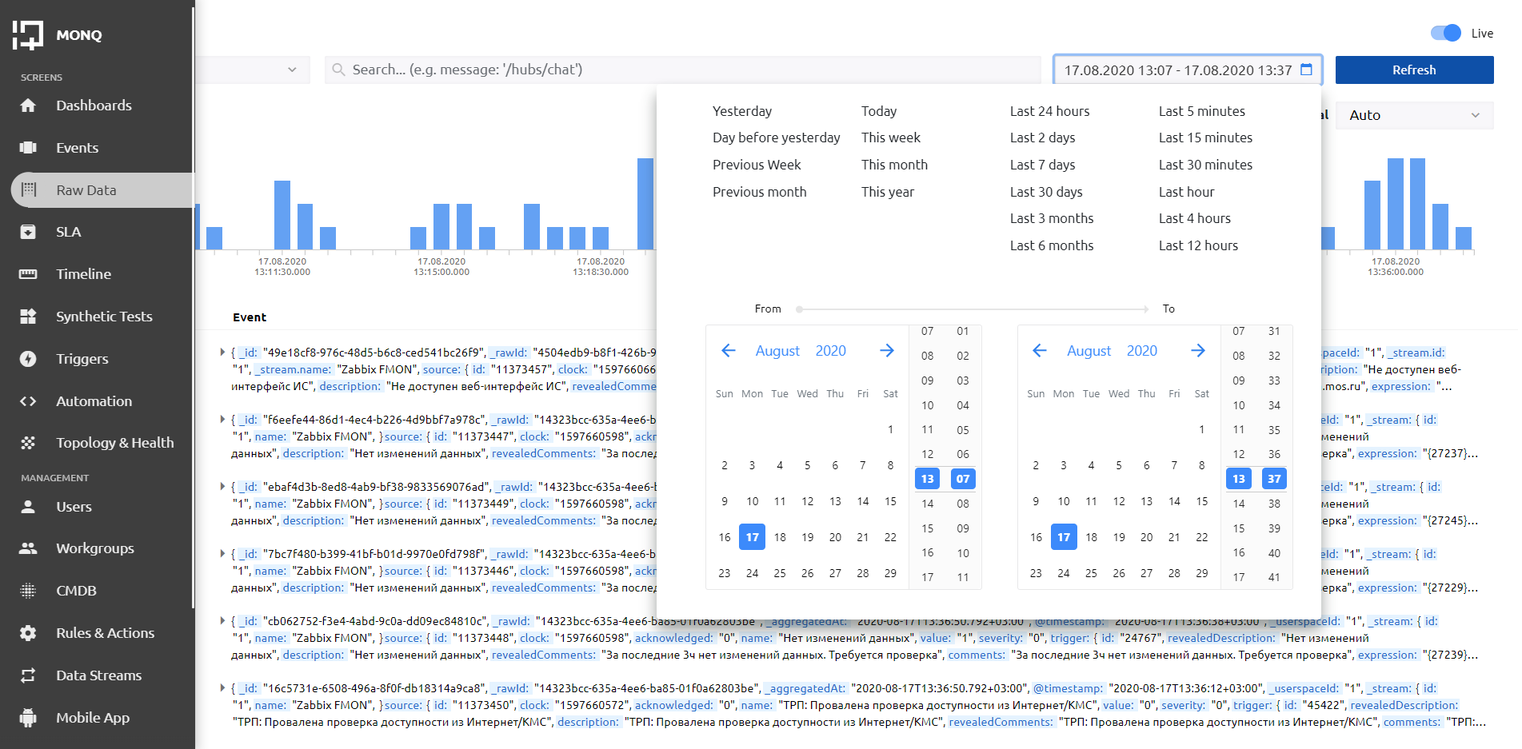Open the dropdown left of the search field

pyautogui.click(x=250, y=70)
